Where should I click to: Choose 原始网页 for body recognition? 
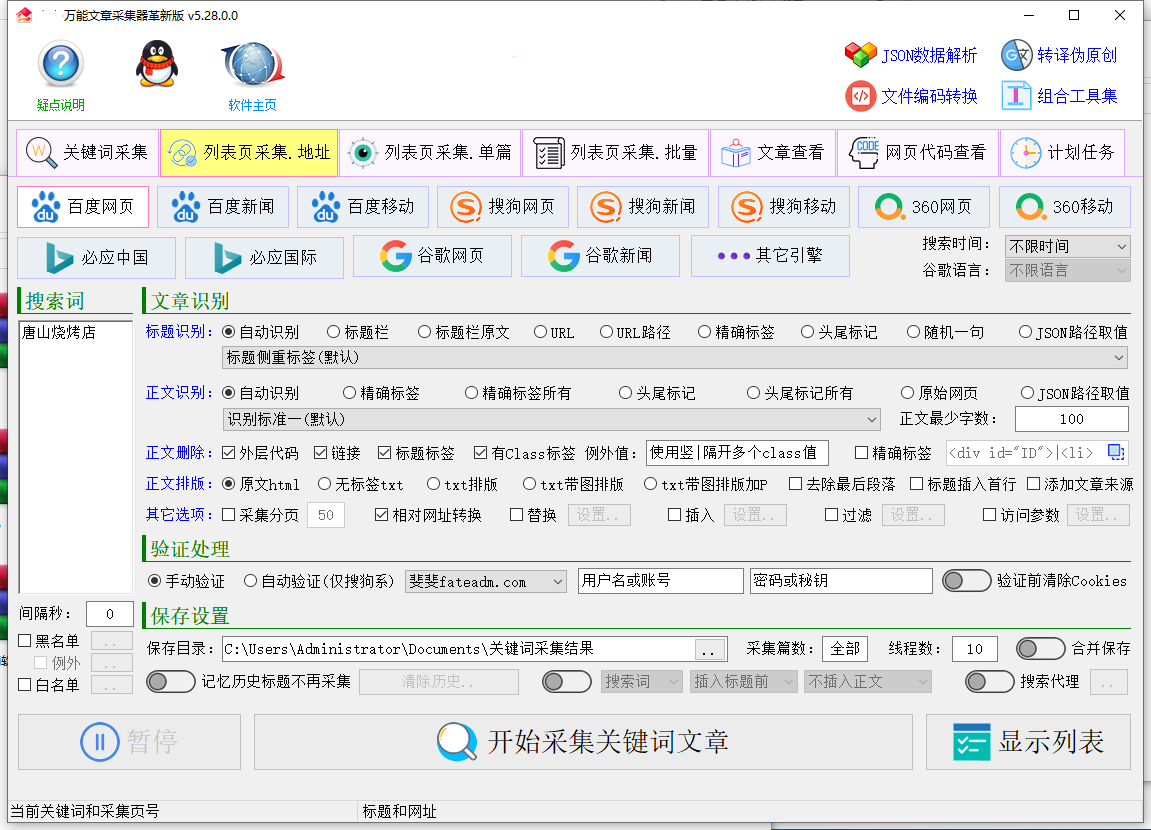click(939, 393)
